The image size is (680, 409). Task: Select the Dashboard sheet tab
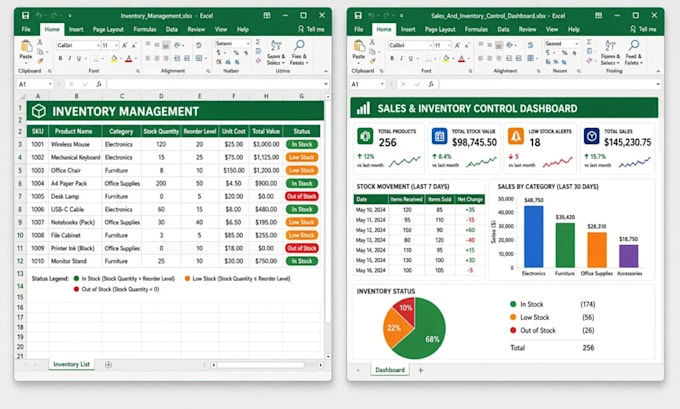390,370
